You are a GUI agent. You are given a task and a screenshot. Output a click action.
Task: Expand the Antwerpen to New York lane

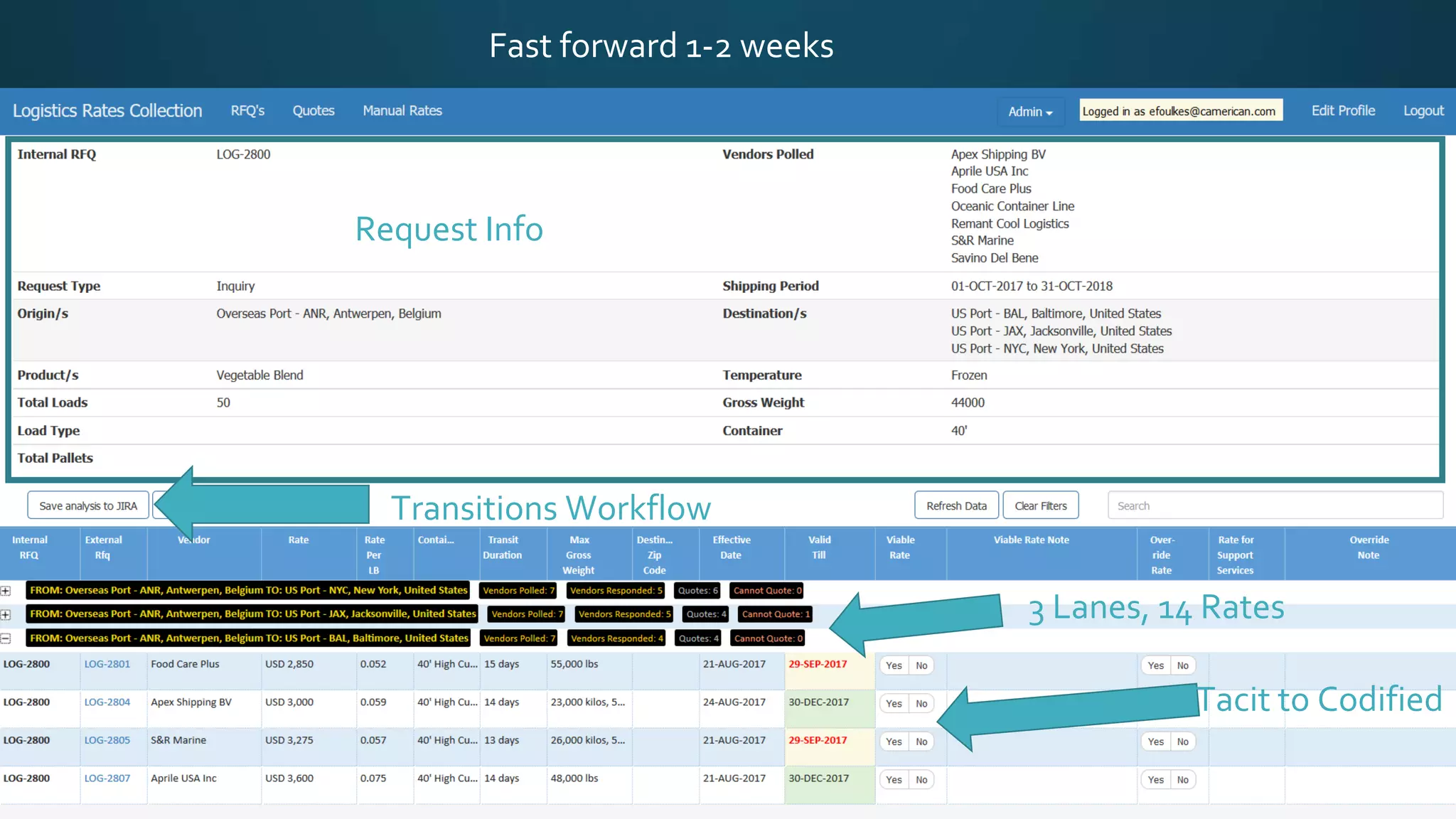pos(6,591)
